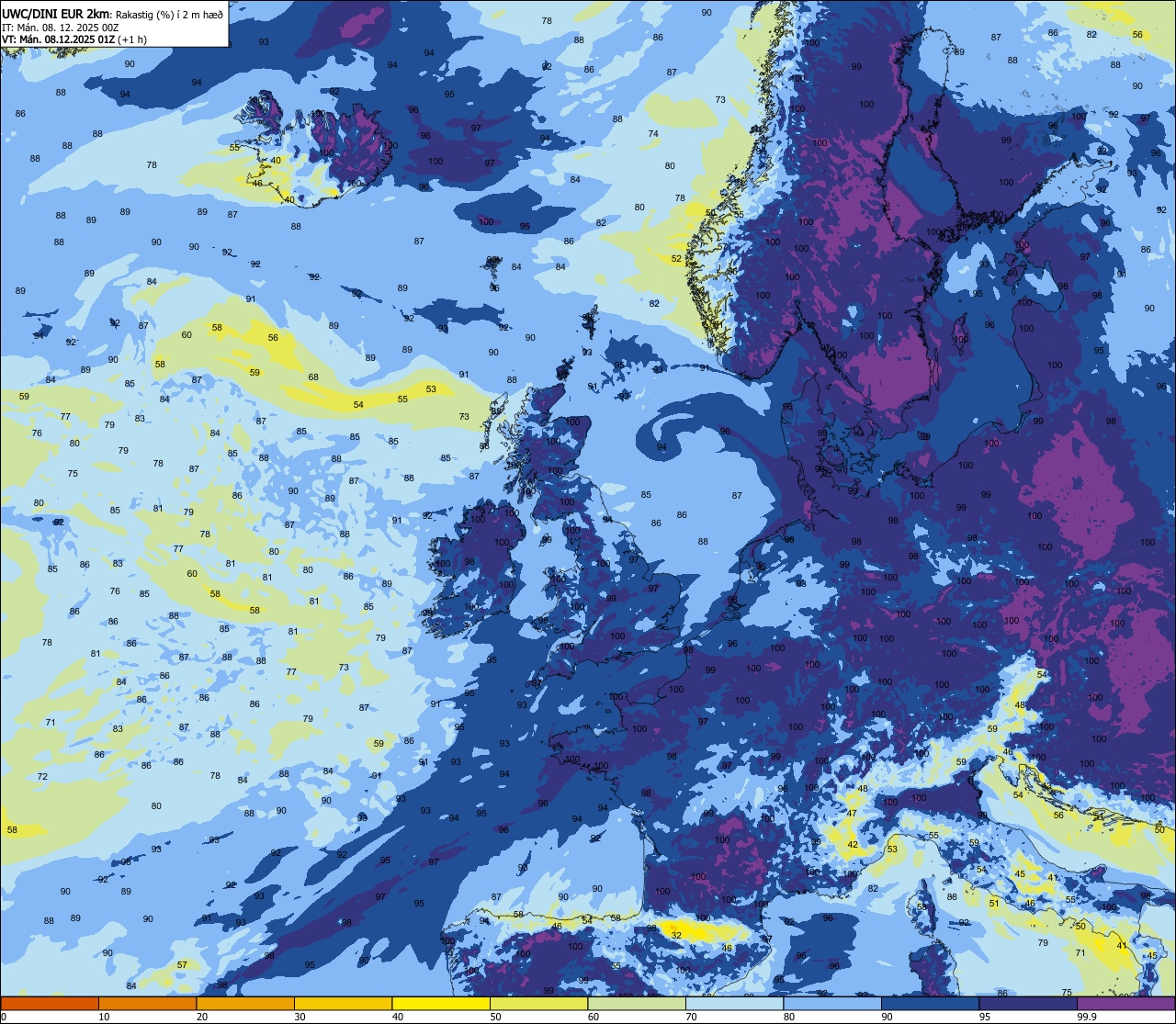This screenshot has width=1176, height=1024.
Task: Click the humidity value 68 in the Atlantic
Action: pyautogui.click(x=313, y=377)
